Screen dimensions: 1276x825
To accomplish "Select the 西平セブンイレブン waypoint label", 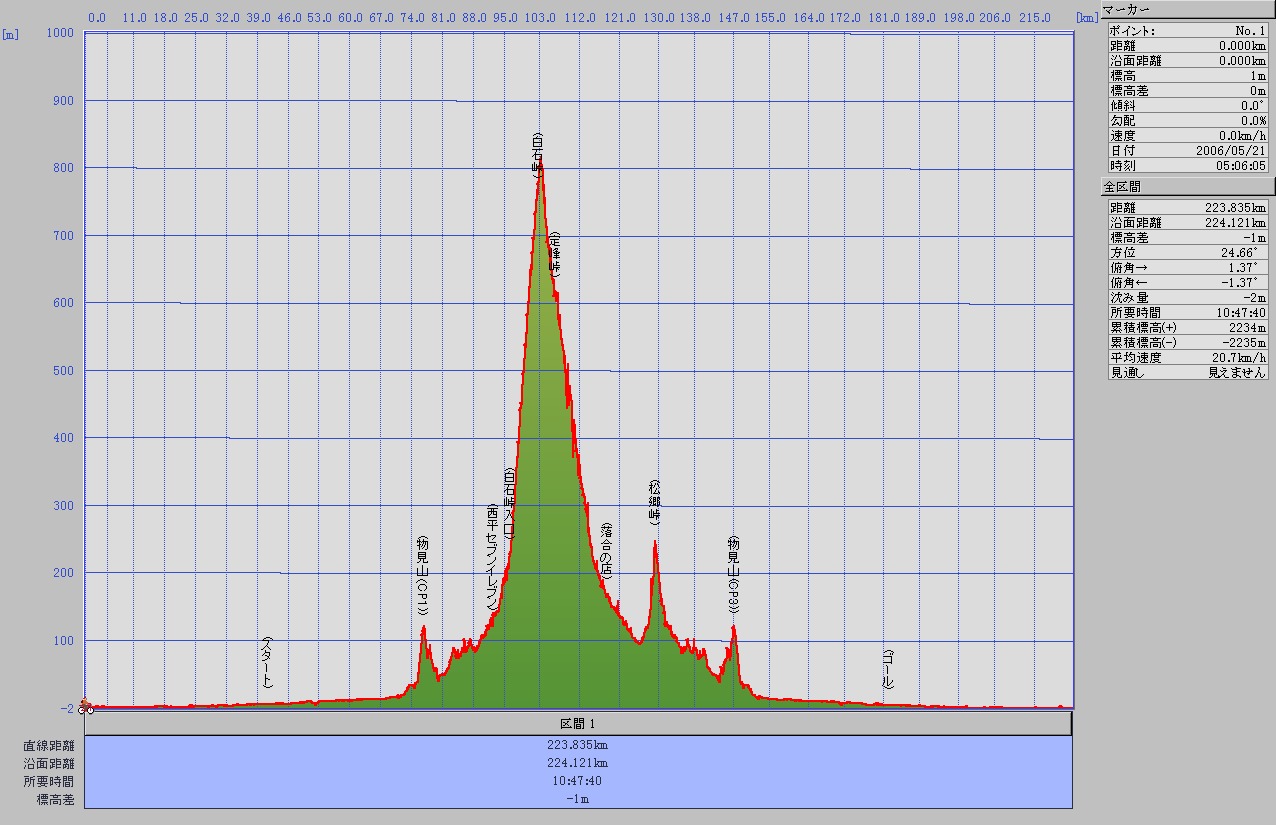I will coord(492,558).
